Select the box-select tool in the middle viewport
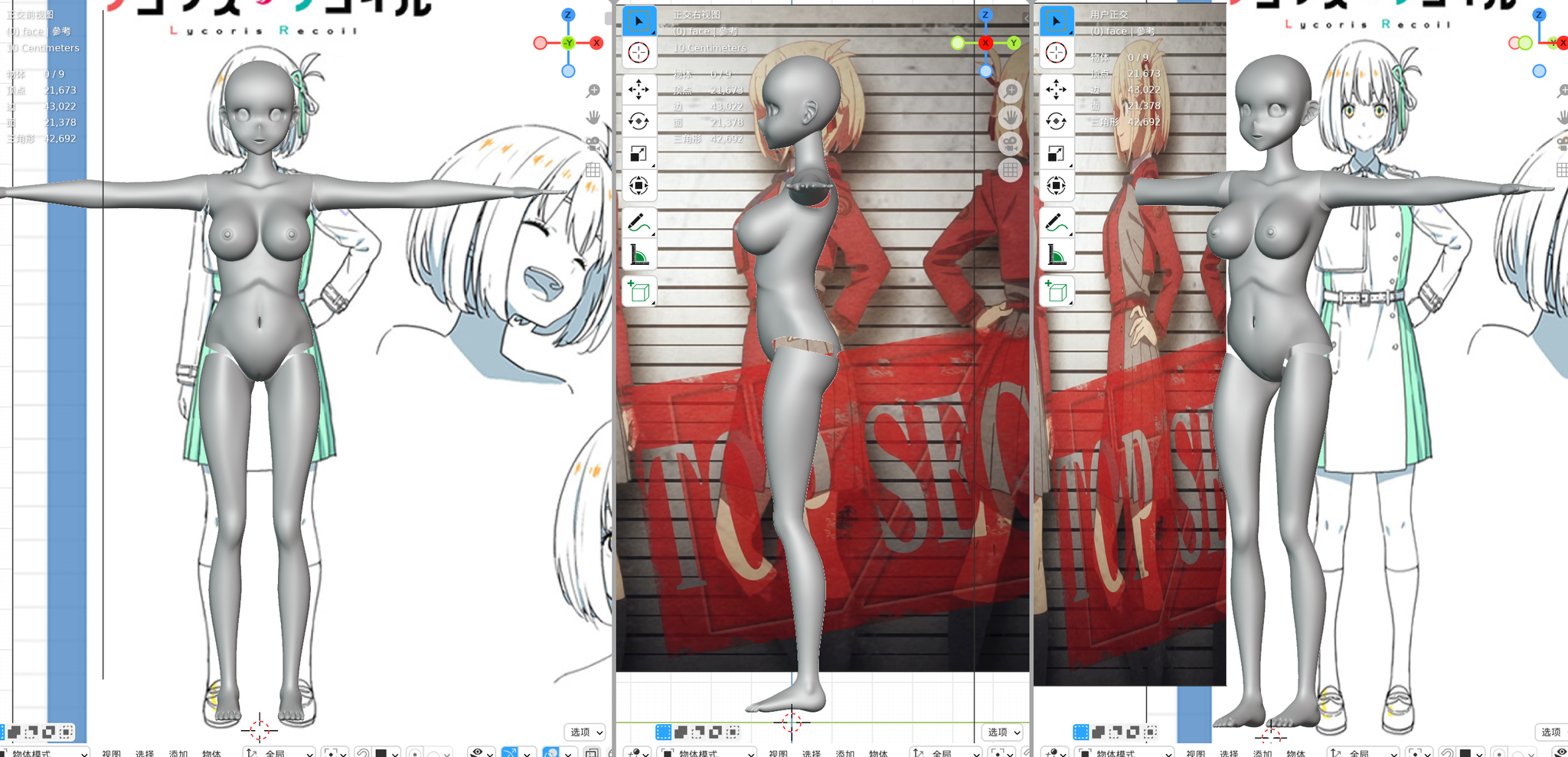1568x757 pixels. (x=639, y=21)
